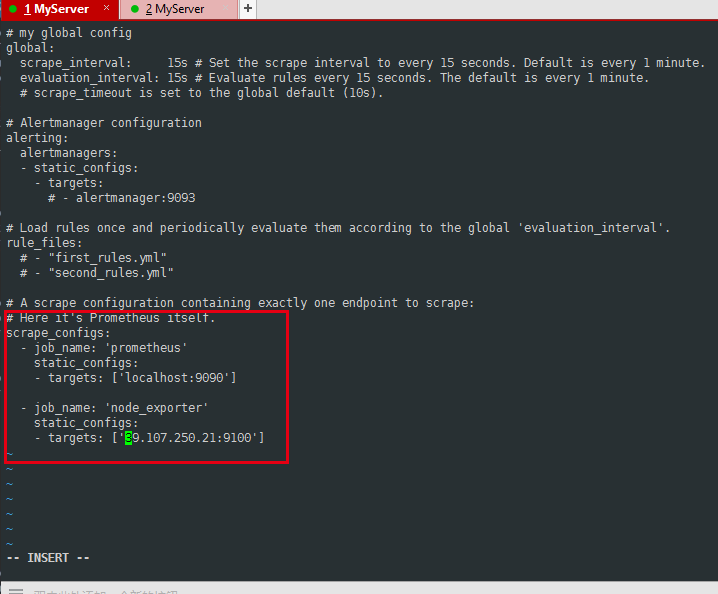The image size is (718, 594).
Task: Click the '"second_rules.yml"' entry
Action: click(111, 273)
